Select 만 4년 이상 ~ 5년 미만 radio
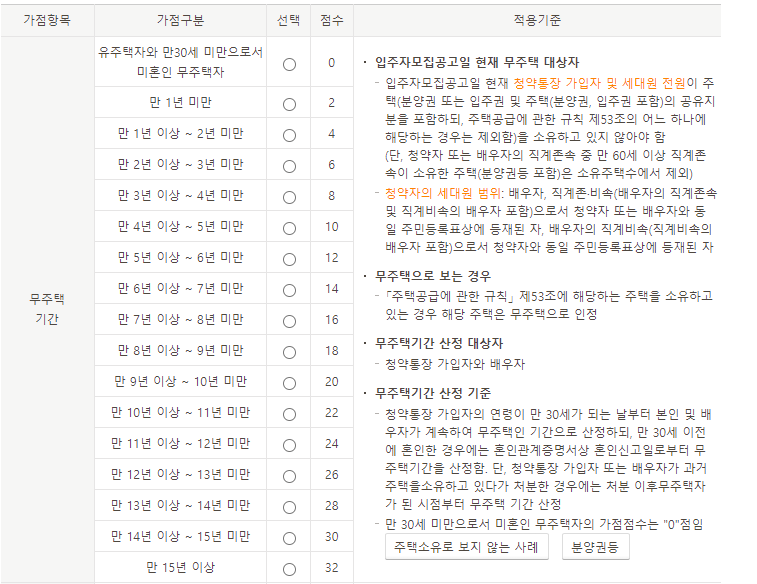 point(289,227)
